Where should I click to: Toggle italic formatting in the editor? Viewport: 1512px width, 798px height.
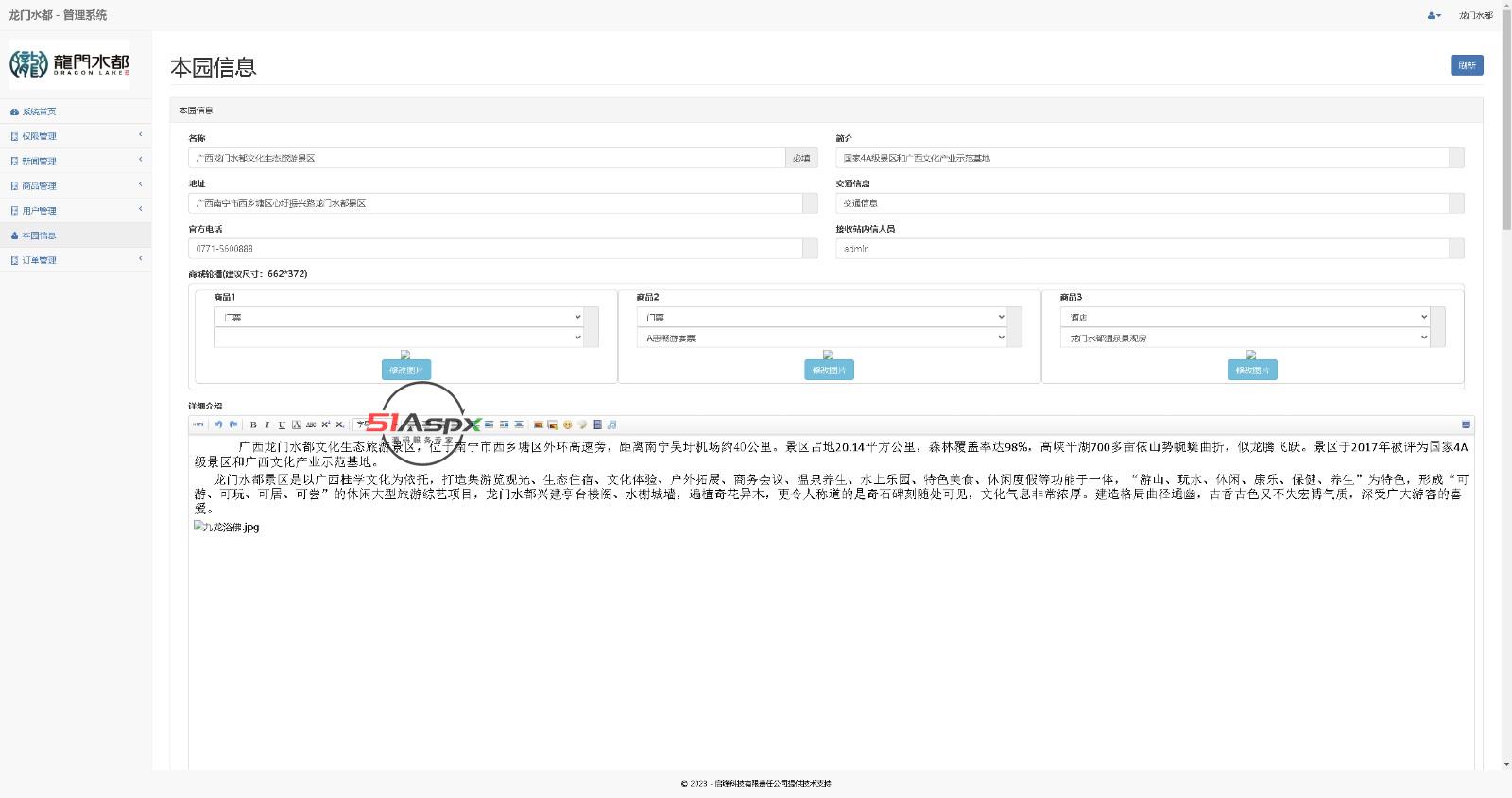267,425
